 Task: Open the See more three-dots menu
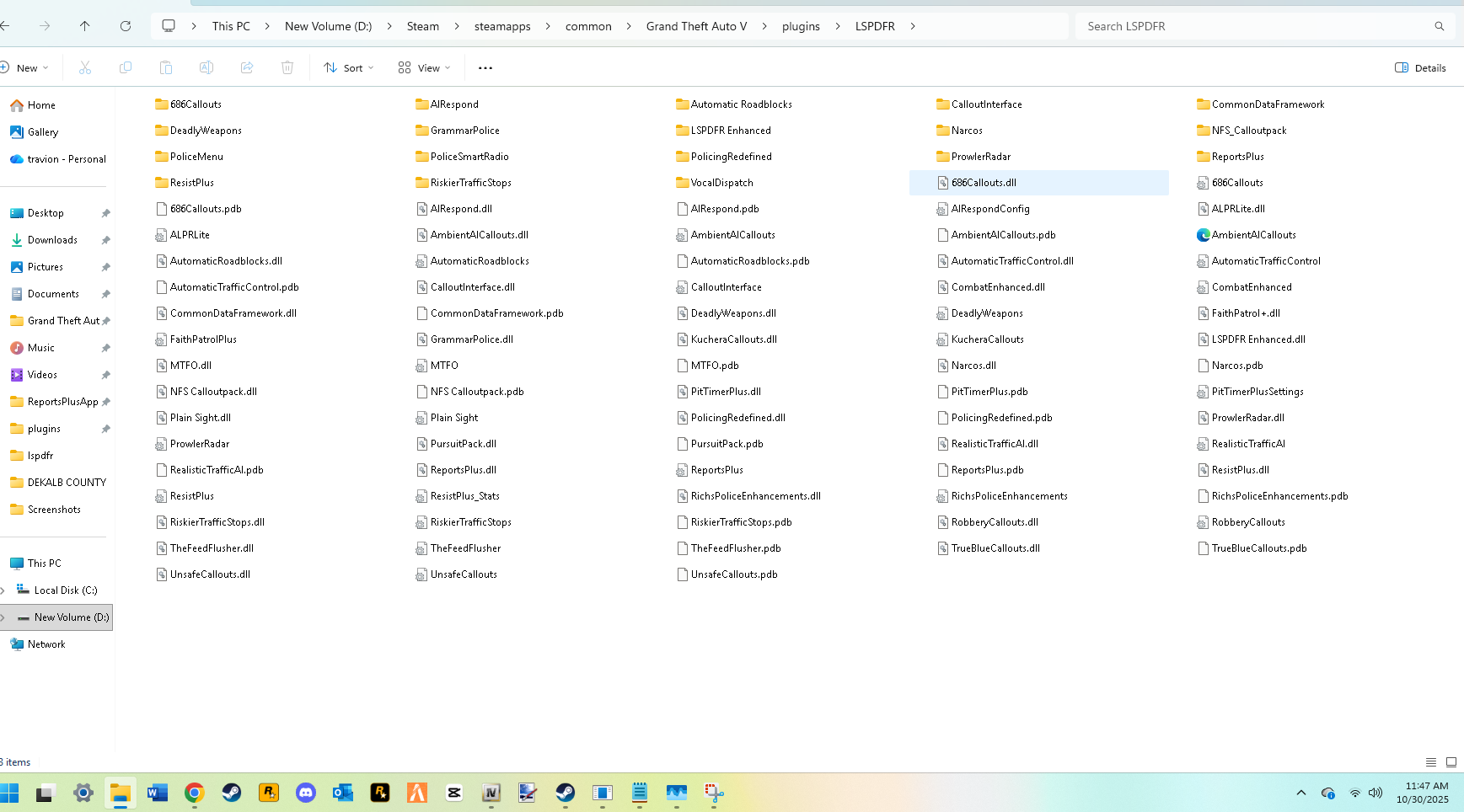pos(485,68)
